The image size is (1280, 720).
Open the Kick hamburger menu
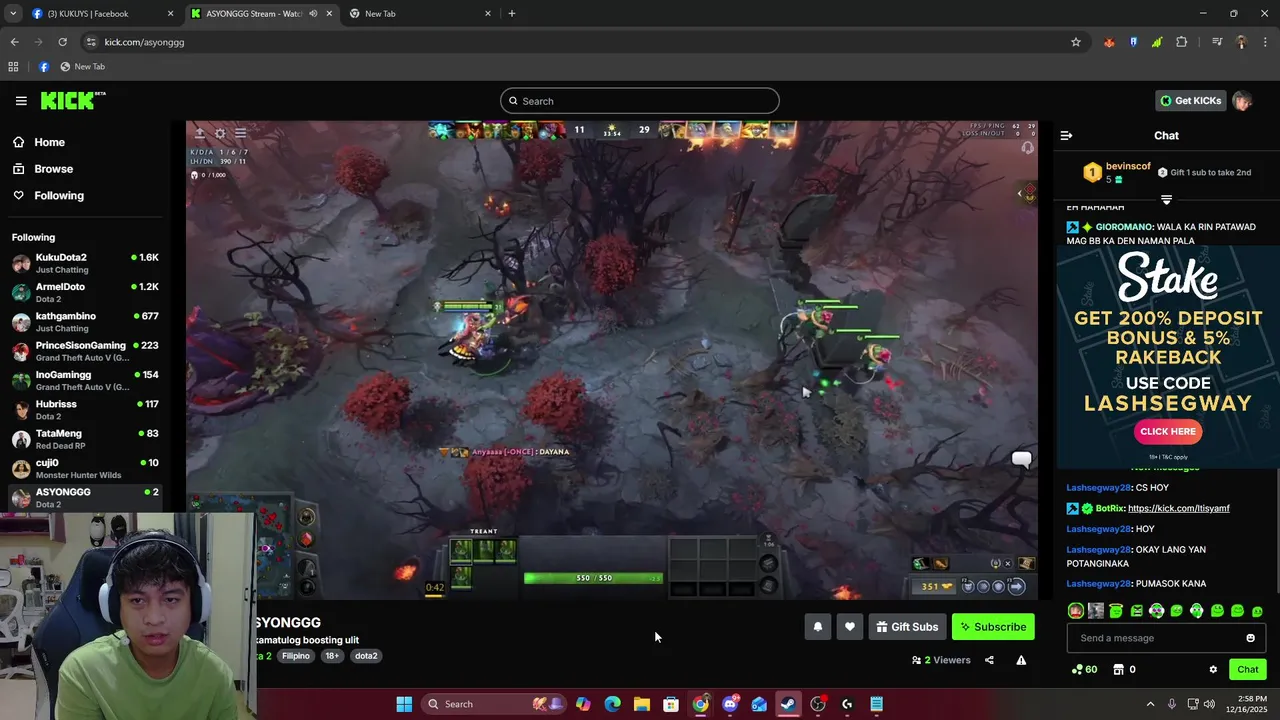(x=21, y=101)
